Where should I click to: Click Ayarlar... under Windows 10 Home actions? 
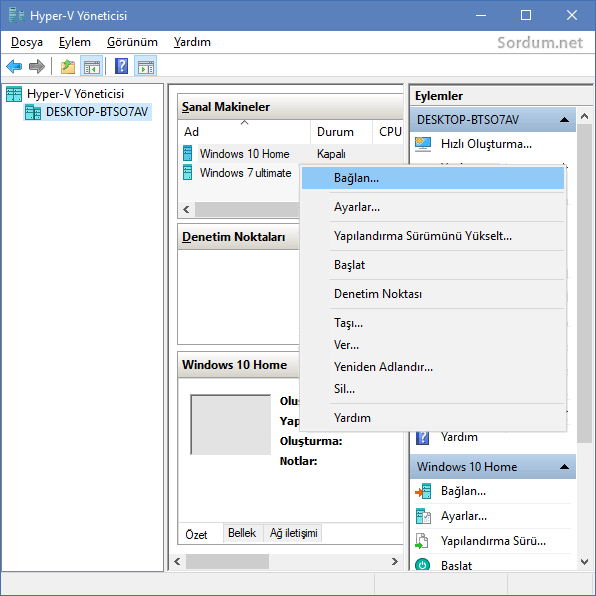click(x=464, y=516)
